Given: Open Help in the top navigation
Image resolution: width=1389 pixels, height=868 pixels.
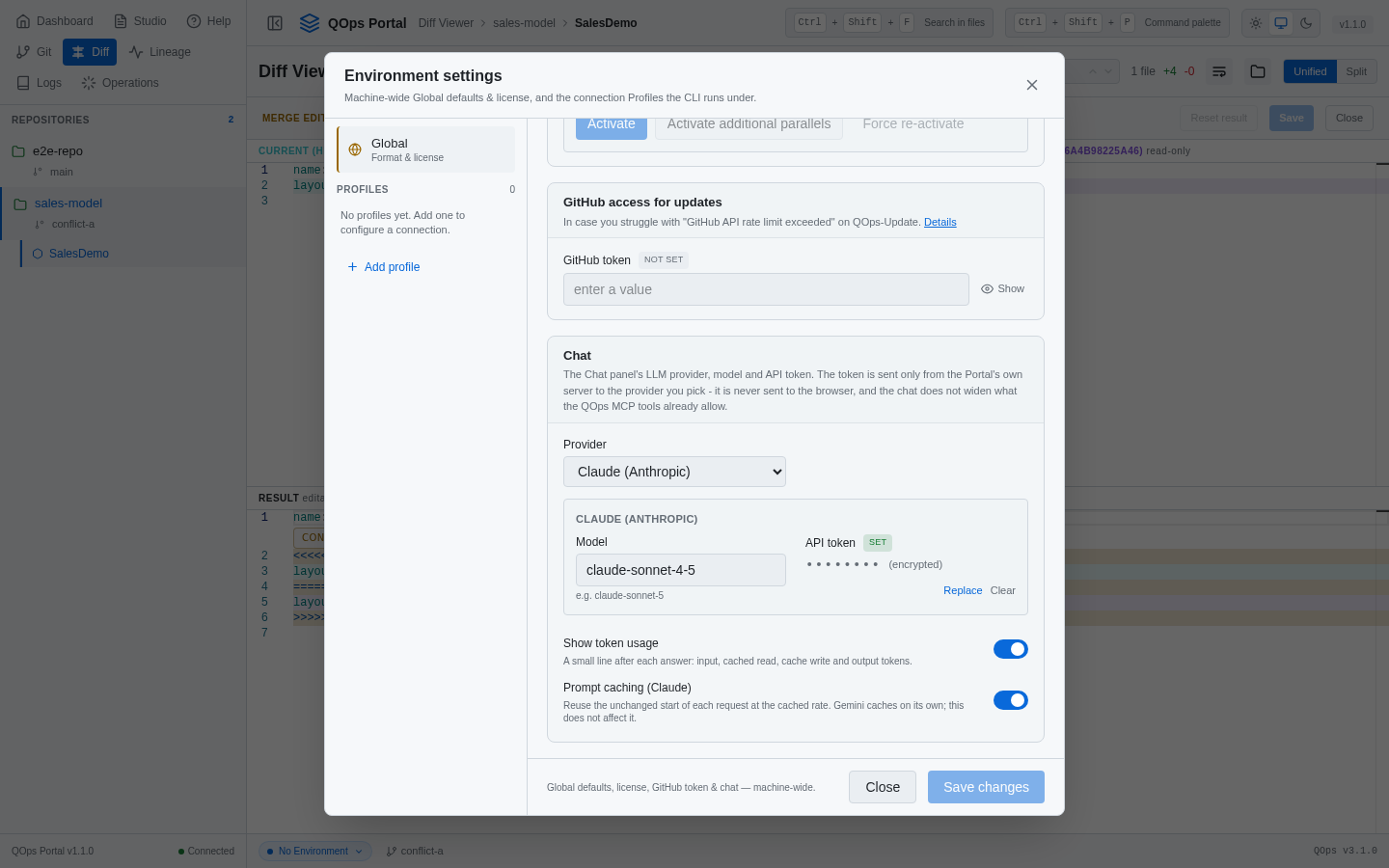Looking at the screenshot, I should pyautogui.click(x=208, y=21).
